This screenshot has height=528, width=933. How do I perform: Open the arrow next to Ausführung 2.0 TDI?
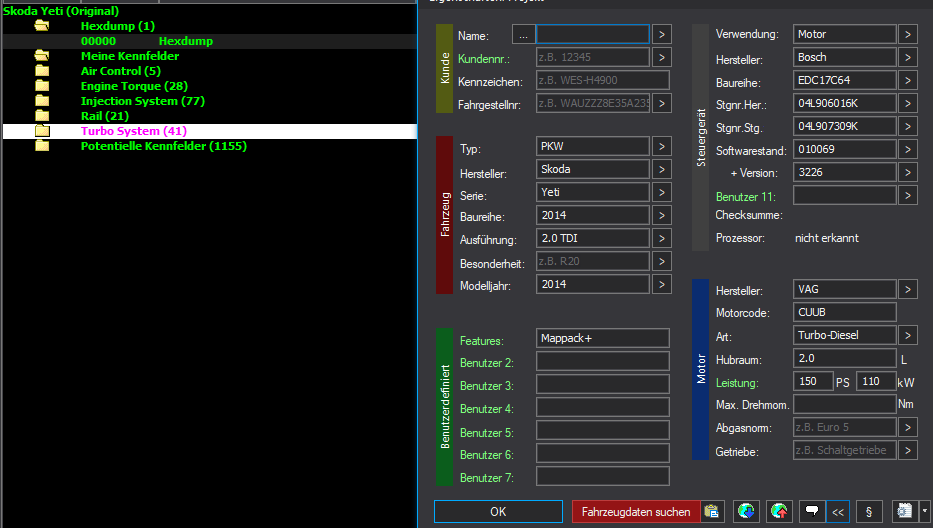[x=662, y=239]
